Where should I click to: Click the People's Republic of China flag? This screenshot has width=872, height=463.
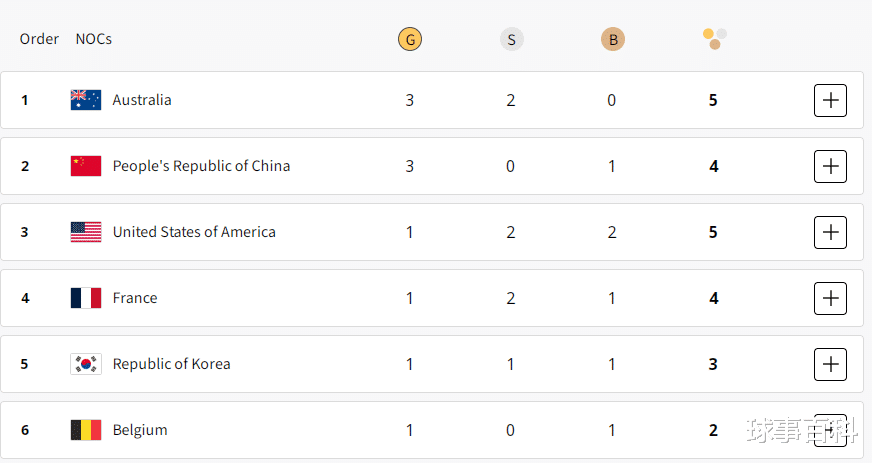(x=86, y=166)
